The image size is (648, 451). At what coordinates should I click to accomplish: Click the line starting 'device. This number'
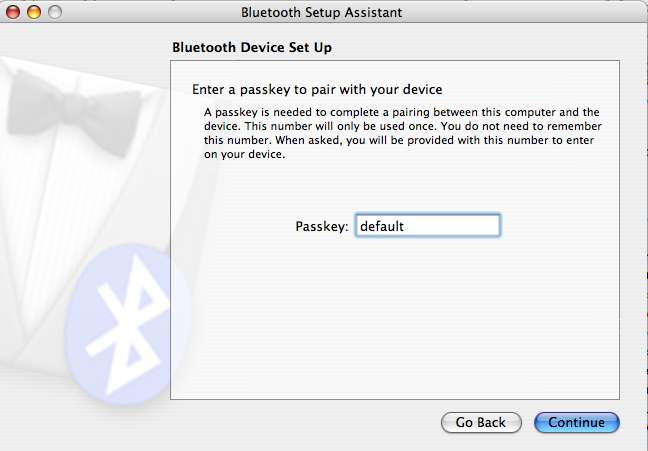click(403, 126)
